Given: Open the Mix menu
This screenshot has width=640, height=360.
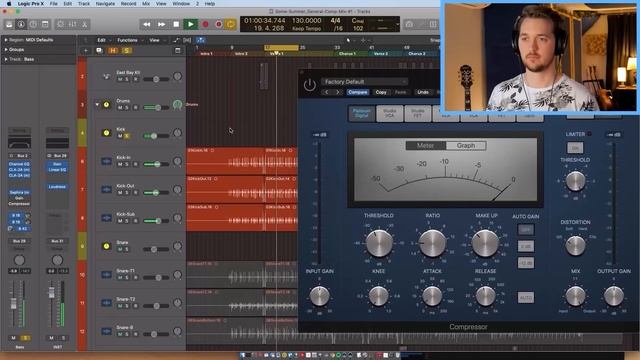Looking at the screenshot, I should click(x=146, y=4).
